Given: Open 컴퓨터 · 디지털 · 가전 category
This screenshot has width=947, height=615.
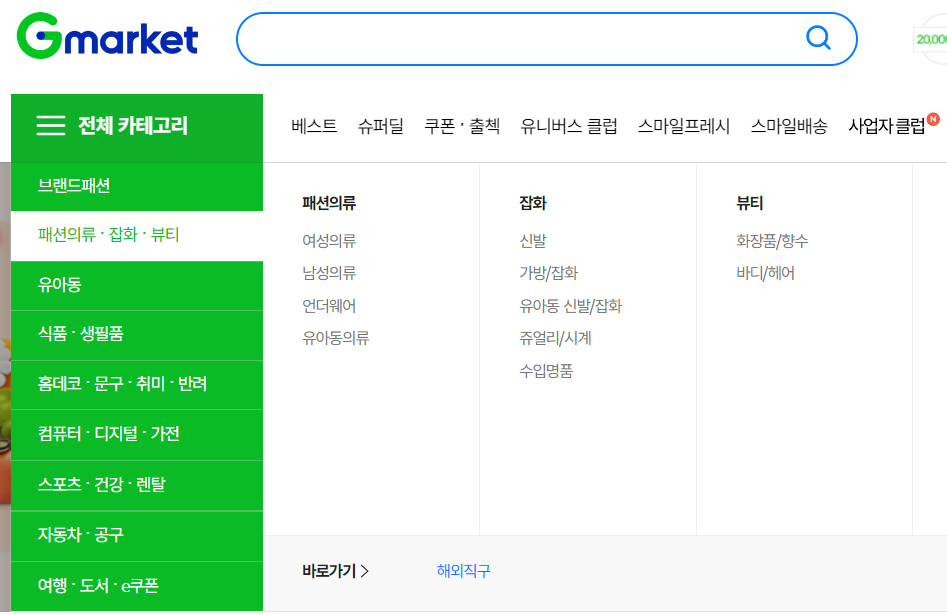Looking at the screenshot, I should 137,435.
